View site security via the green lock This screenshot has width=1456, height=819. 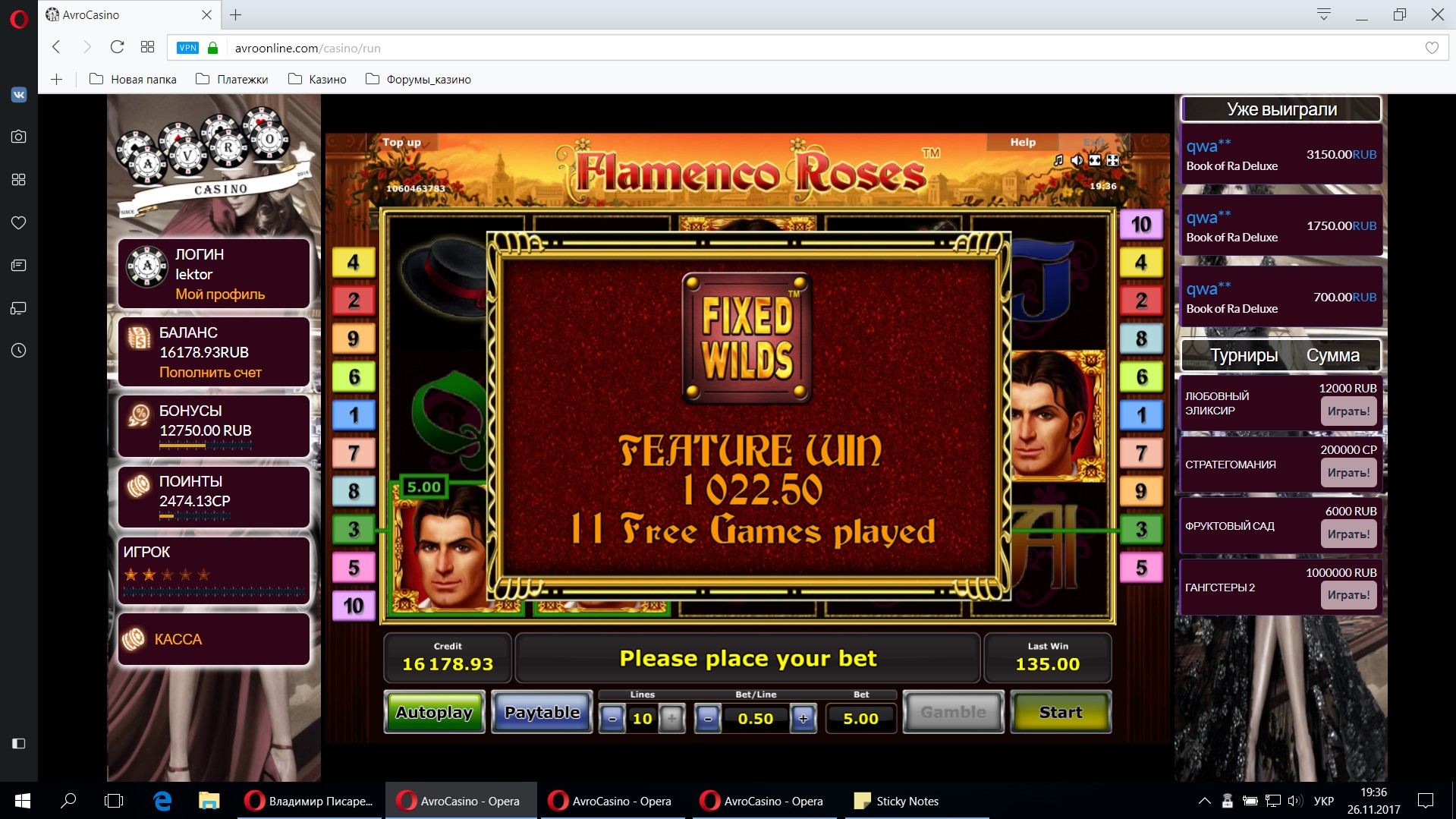213,48
